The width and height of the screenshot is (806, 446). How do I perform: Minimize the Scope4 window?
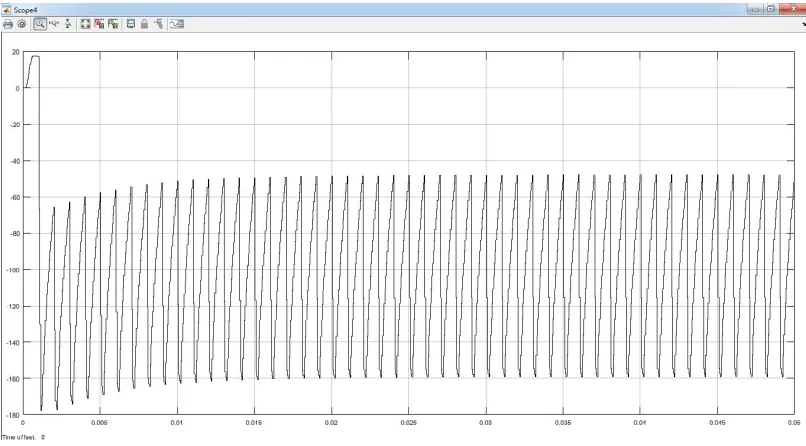click(756, 9)
